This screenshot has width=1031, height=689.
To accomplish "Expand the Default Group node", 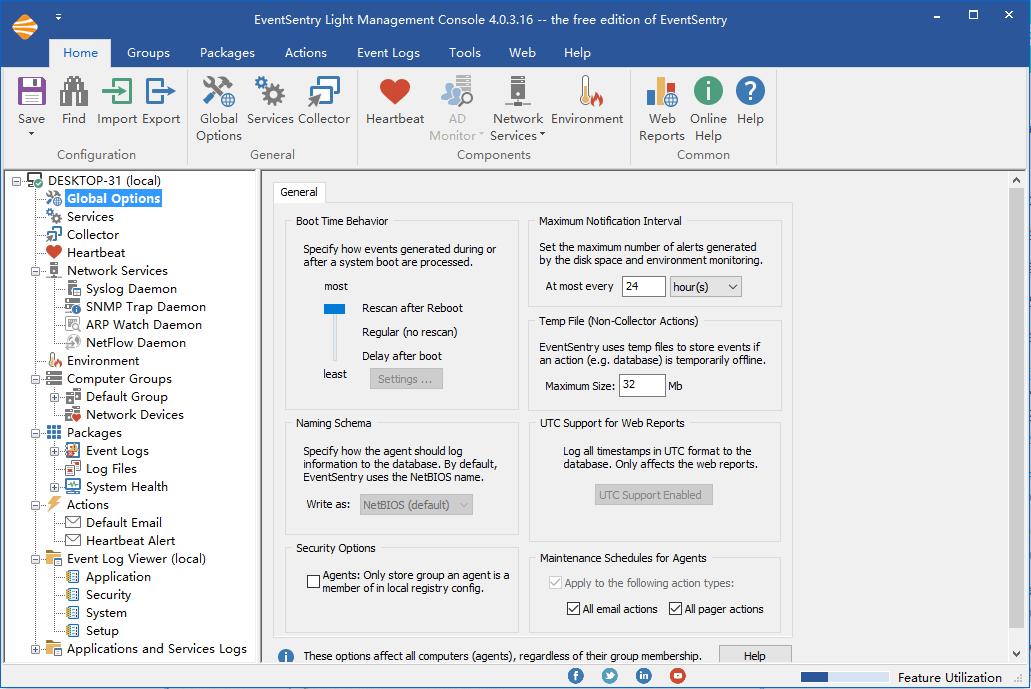I will coord(55,397).
